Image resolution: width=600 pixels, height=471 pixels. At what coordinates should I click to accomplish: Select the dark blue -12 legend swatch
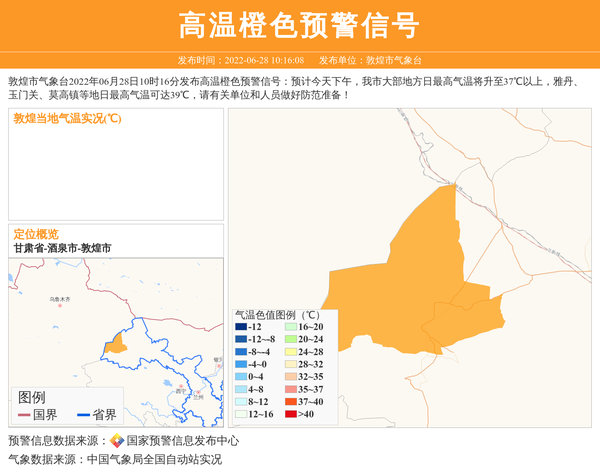point(242,327)
